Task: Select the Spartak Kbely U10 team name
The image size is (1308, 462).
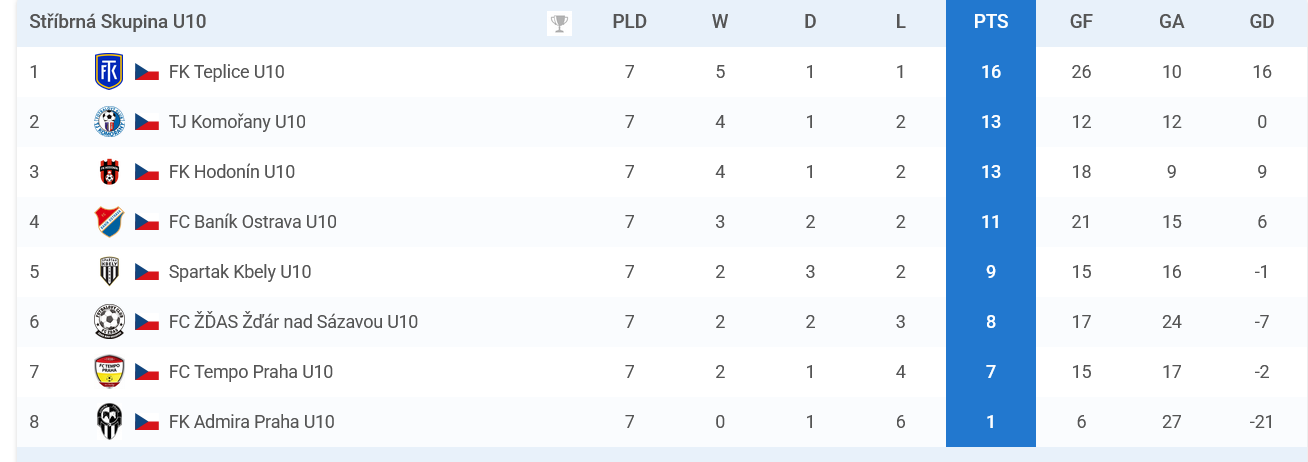Action: coord(240,272)
